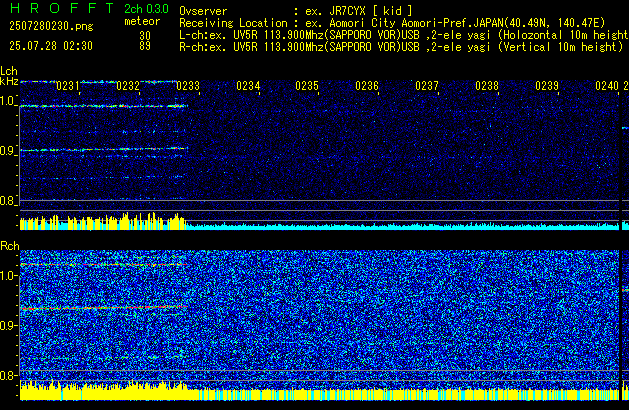Click the Receiving Location Aomori City line
Viewport: 629px width, 410px height.
coord(392,23)
